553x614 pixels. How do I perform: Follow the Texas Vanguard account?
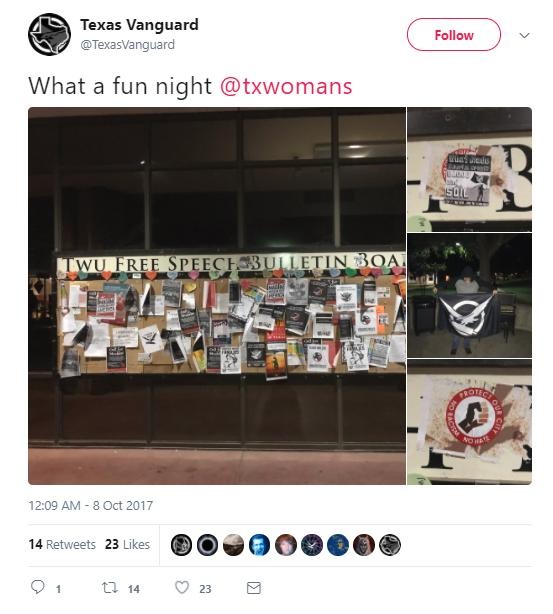point(454,34)
